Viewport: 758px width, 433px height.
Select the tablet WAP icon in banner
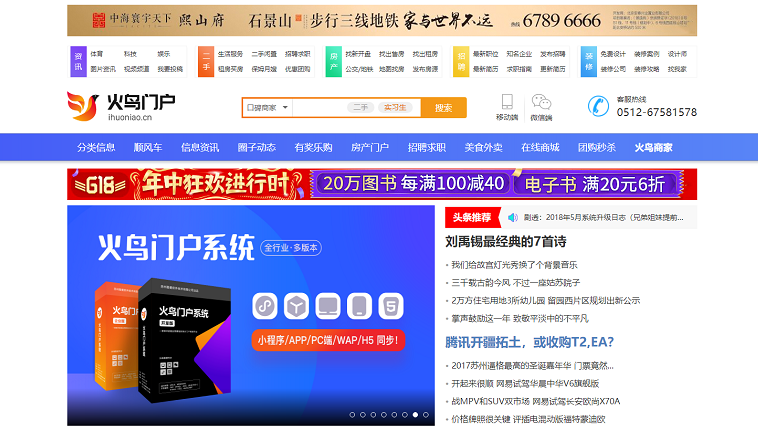click(x=359, y=306)
